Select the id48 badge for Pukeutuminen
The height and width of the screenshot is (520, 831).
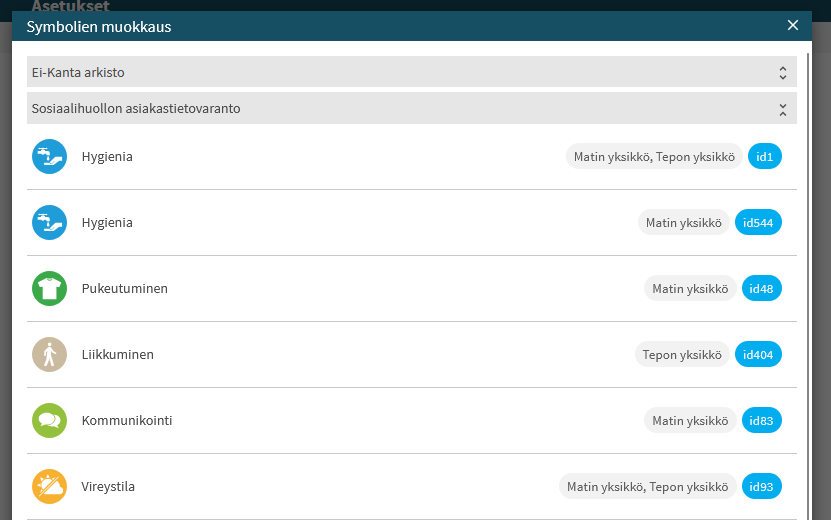[762, 288]
